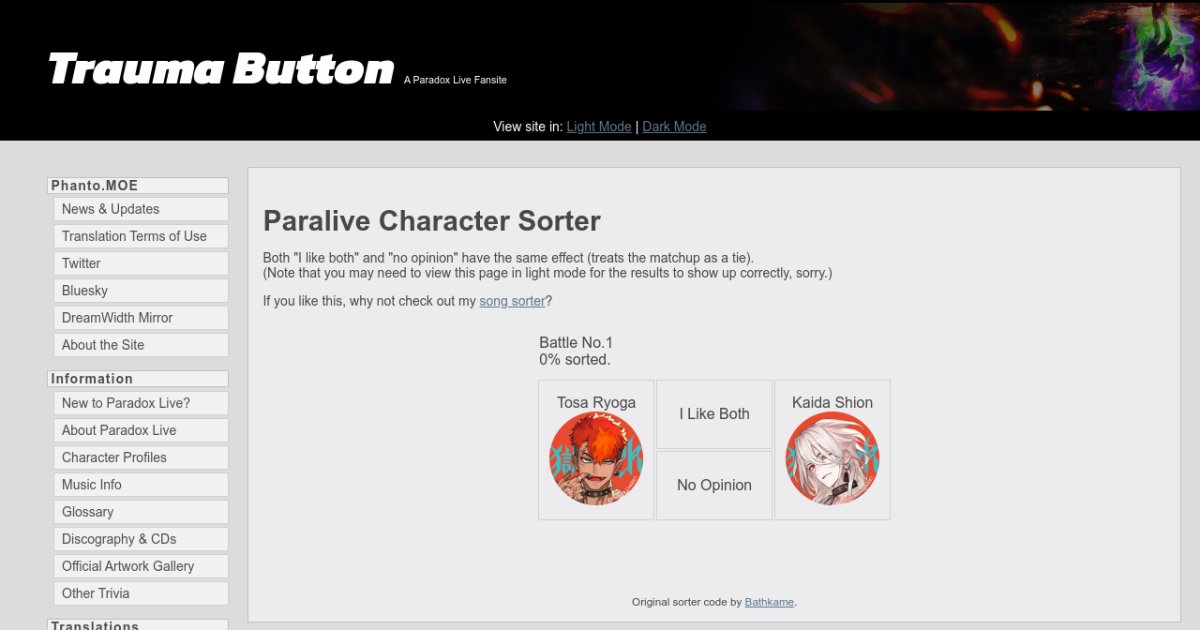The width and height of the screenshot is (1200, 630).
Task: Pick Kaida Shion's character portrait
Action: (x=832, y=458)
